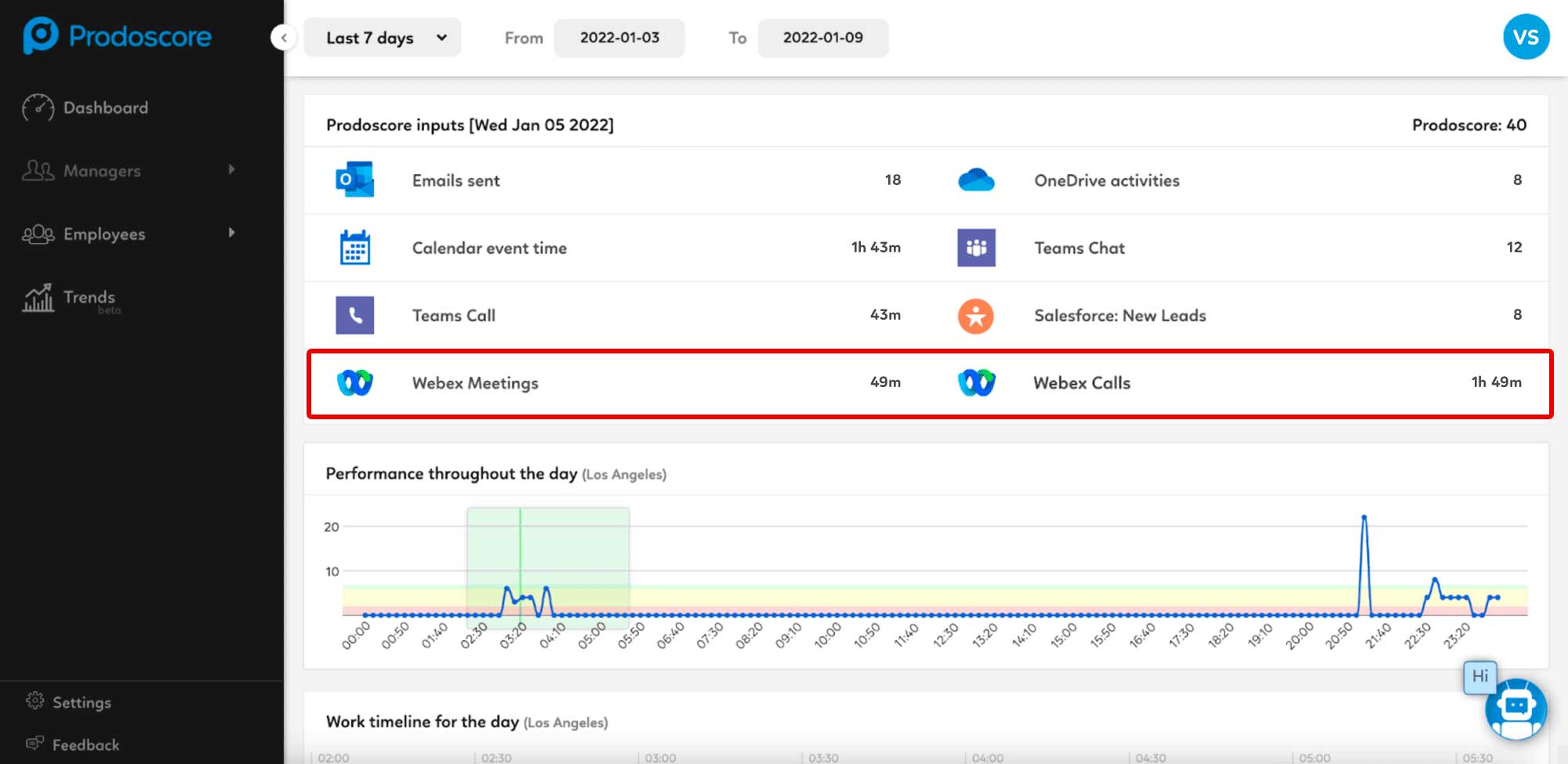The image size is (1568, 764).
Task: Click the Teams Call phone icon
Action: click(x=354, y=315)
